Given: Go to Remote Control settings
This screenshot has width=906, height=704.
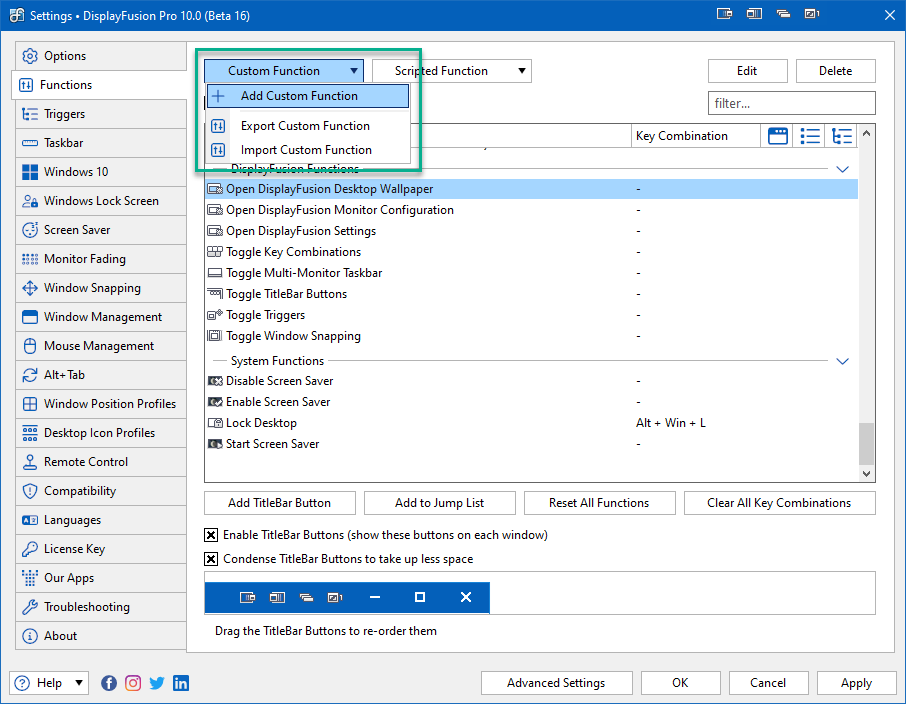Looking at the screenshot, I should click(101, 462).
